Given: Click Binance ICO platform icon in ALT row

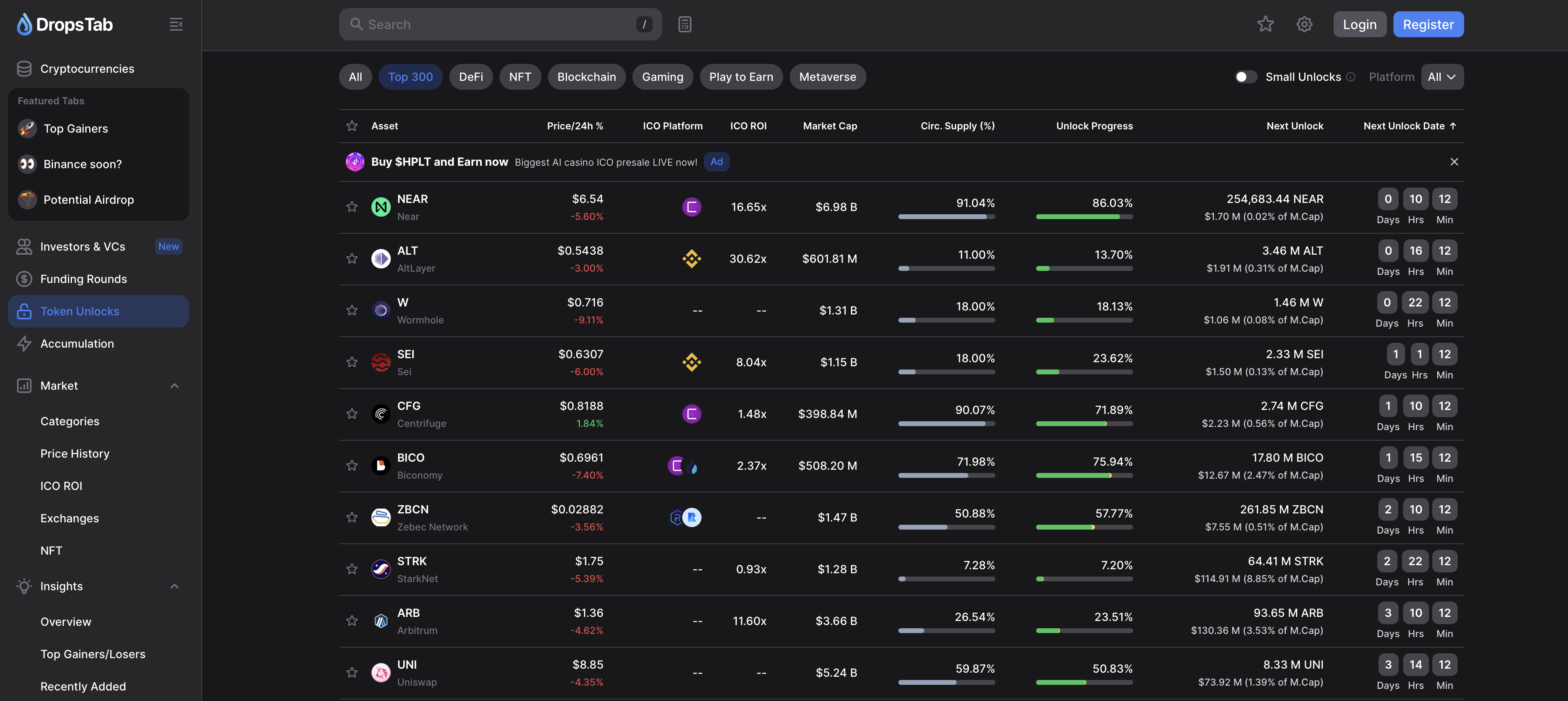Looking at the screenshot, I should (x=691, y=259).
